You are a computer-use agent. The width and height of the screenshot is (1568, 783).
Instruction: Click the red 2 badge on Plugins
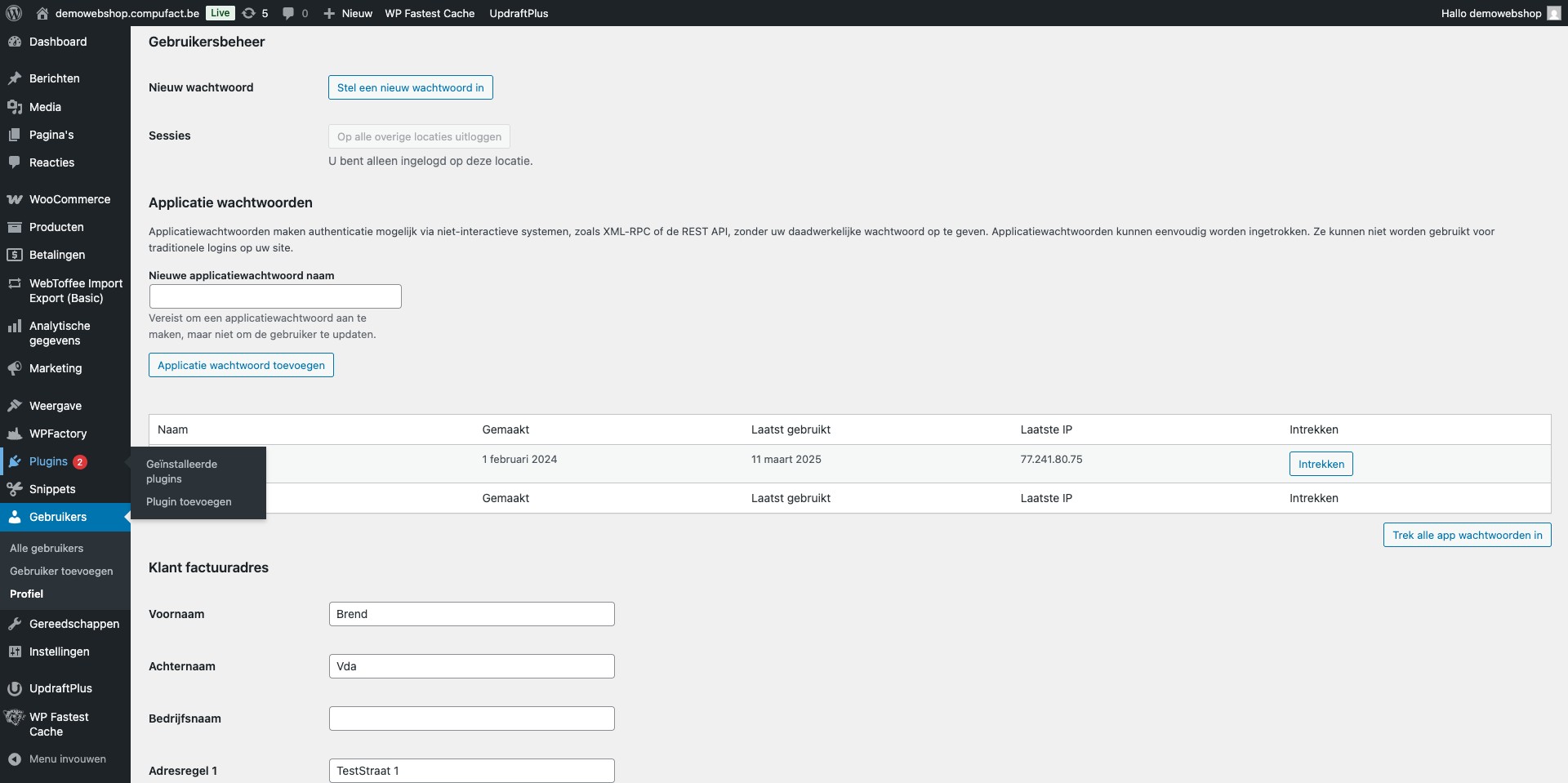tap(80, 462)
